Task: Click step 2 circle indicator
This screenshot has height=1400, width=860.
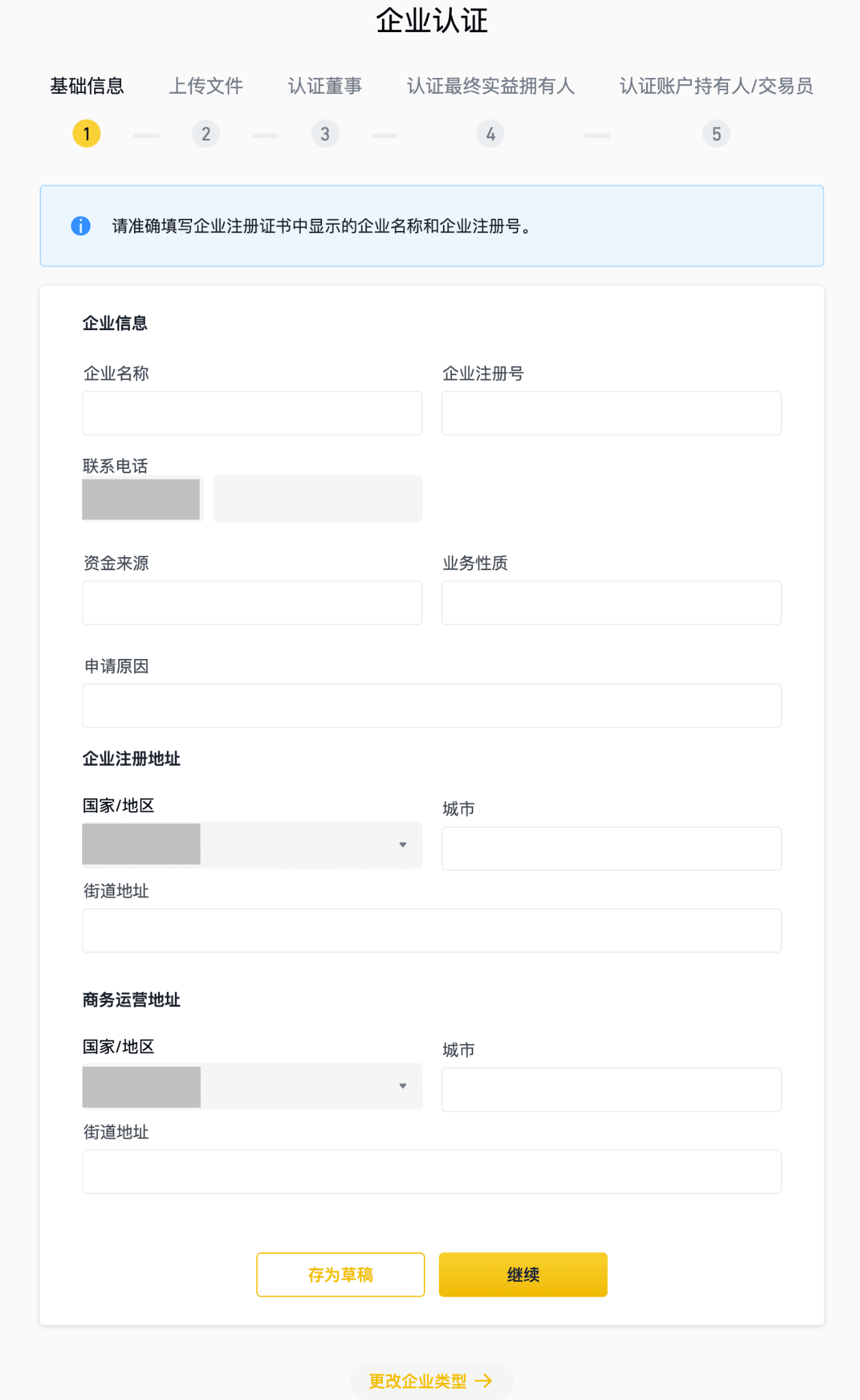Action: tap(206, 134)
